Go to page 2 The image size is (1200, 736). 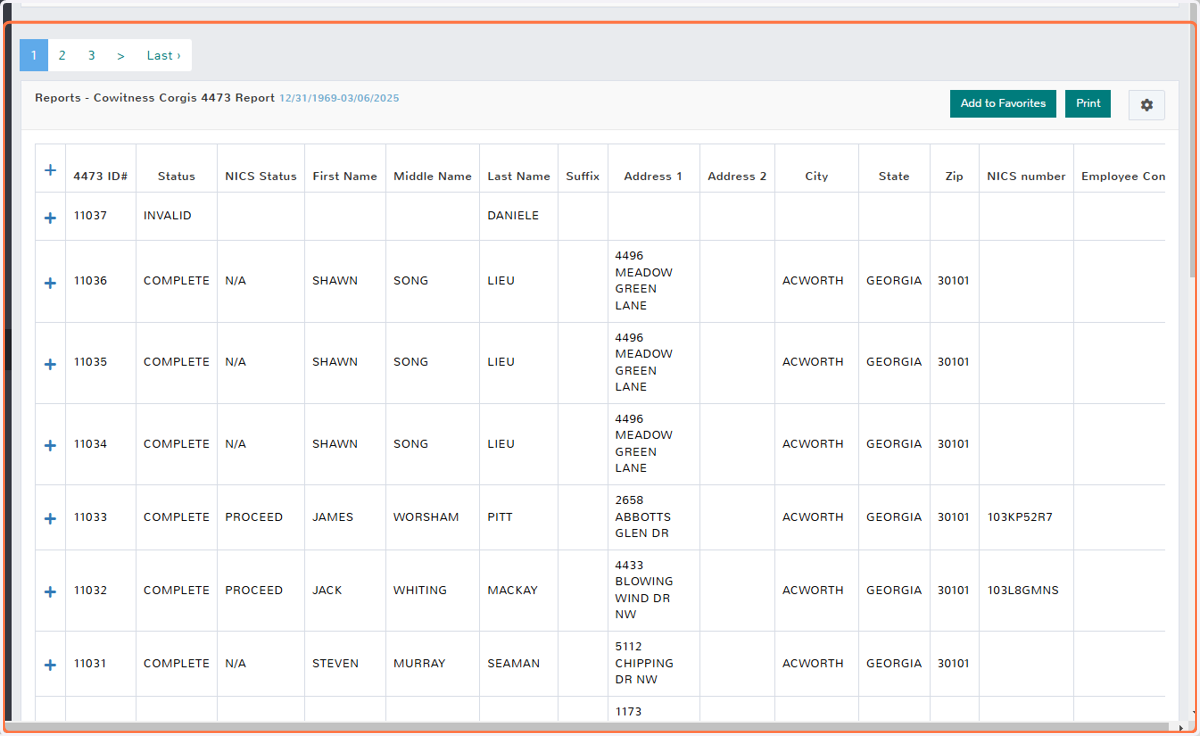tap(62, 55)
